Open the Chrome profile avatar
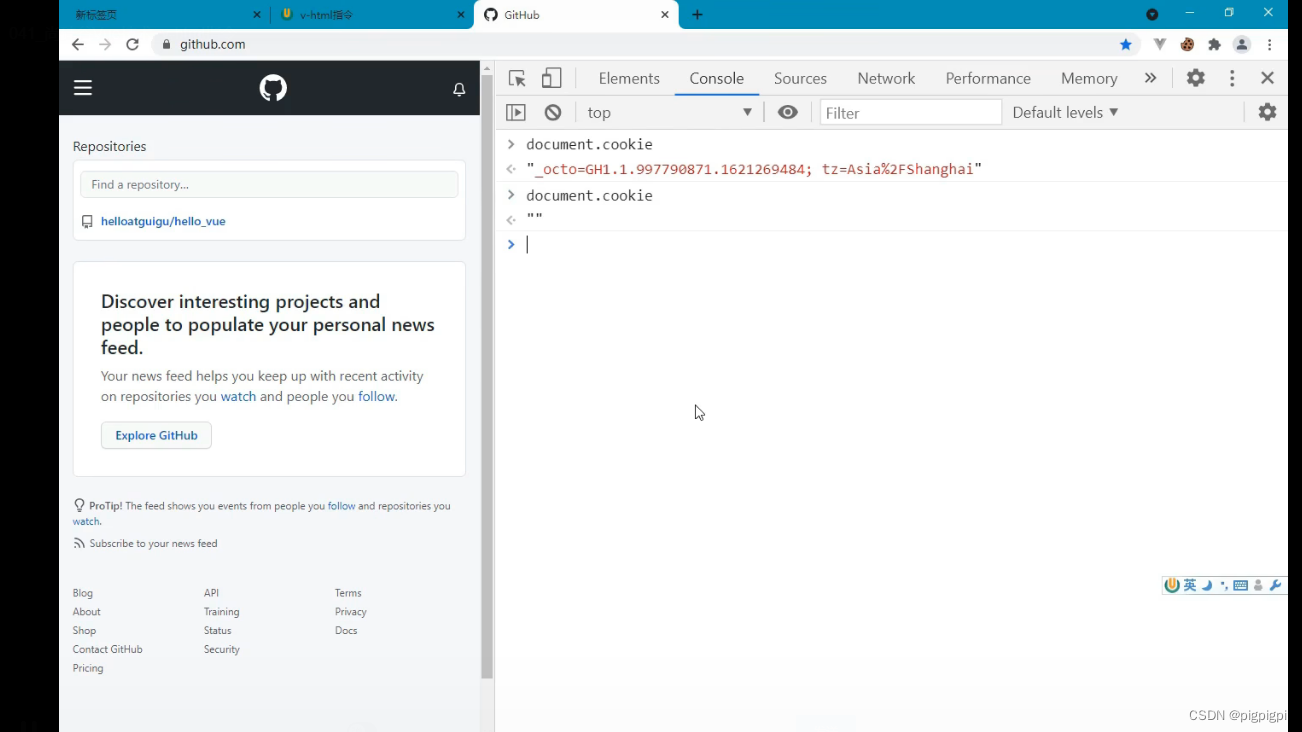This screenshot has width=1302, height=732. click(x=1242, y=45)
